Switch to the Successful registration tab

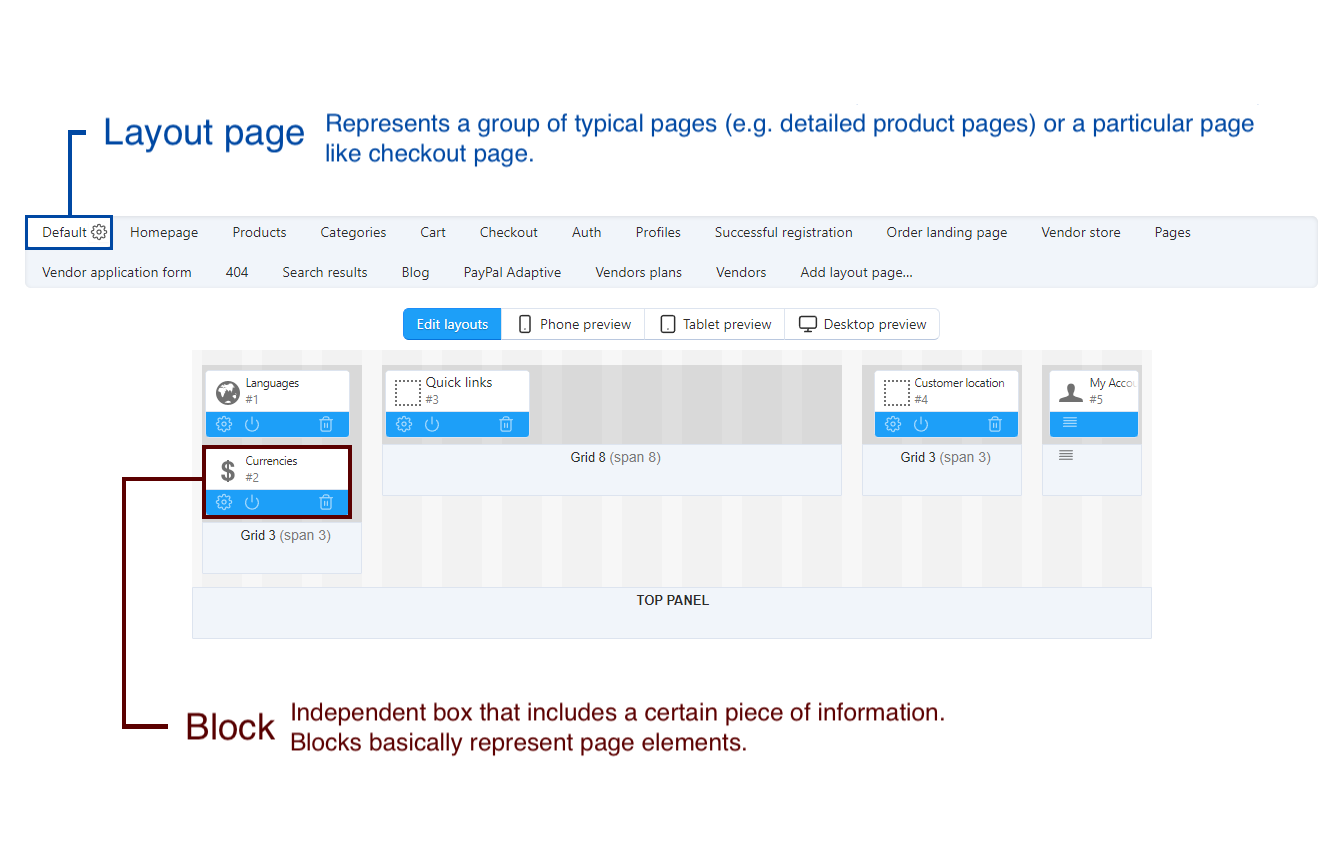click(784, 232)
